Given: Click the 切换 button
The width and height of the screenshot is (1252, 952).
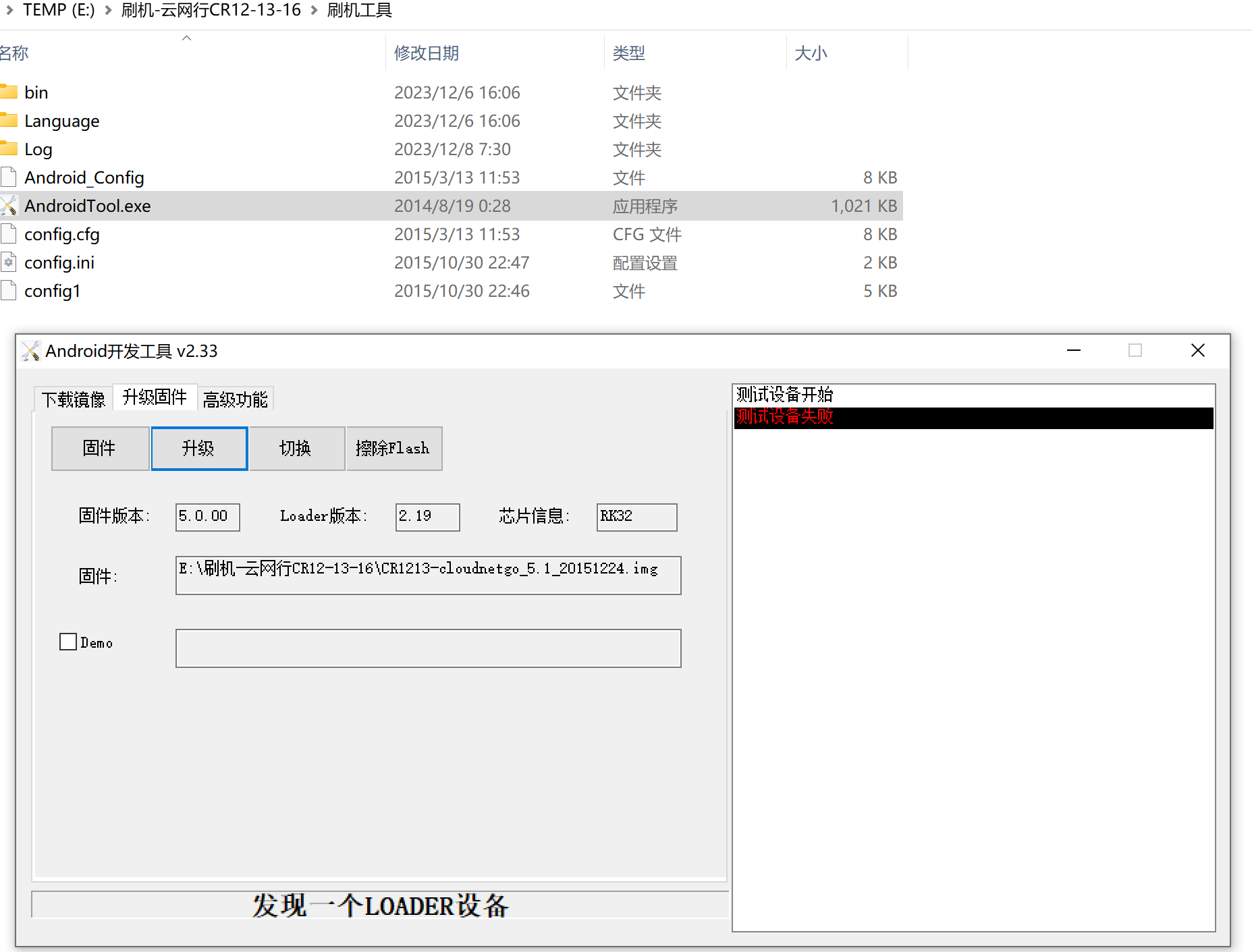Looking at the screenshot, I should [x=296, y=448].
